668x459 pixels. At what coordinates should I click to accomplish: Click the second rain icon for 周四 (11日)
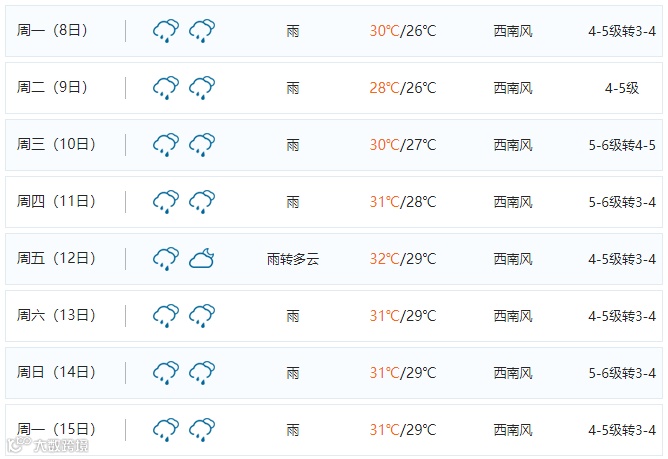point(202,202)
